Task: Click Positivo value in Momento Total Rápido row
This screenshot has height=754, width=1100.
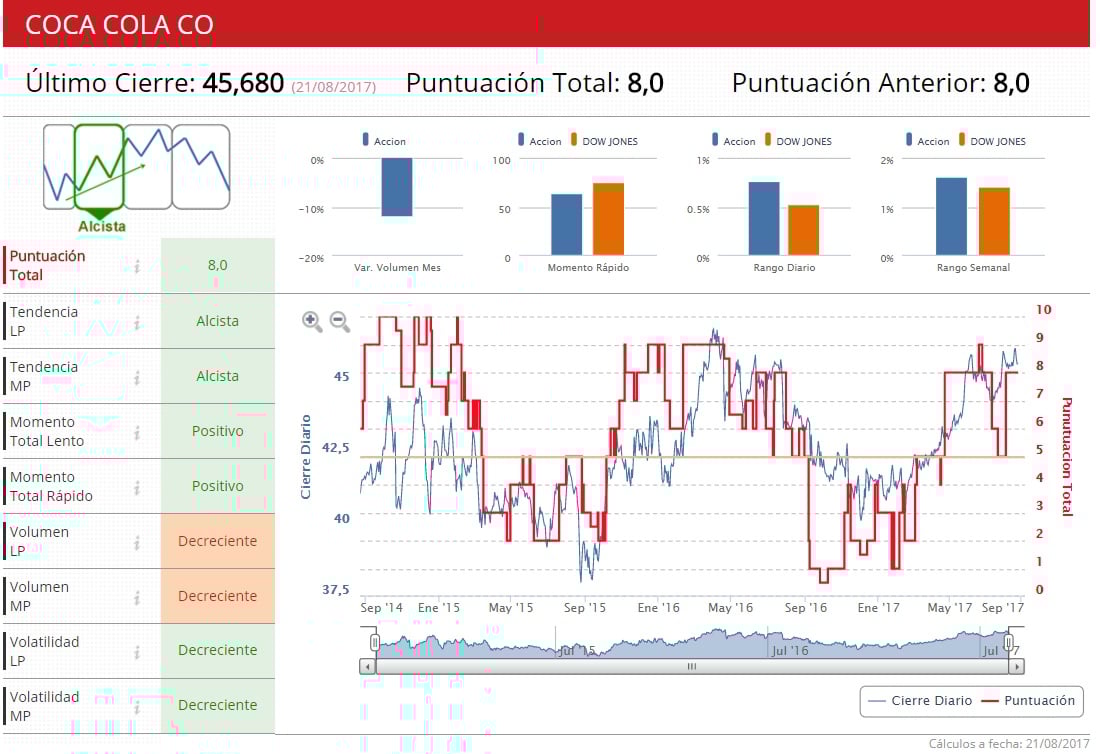Action: [x=217, y=486]
